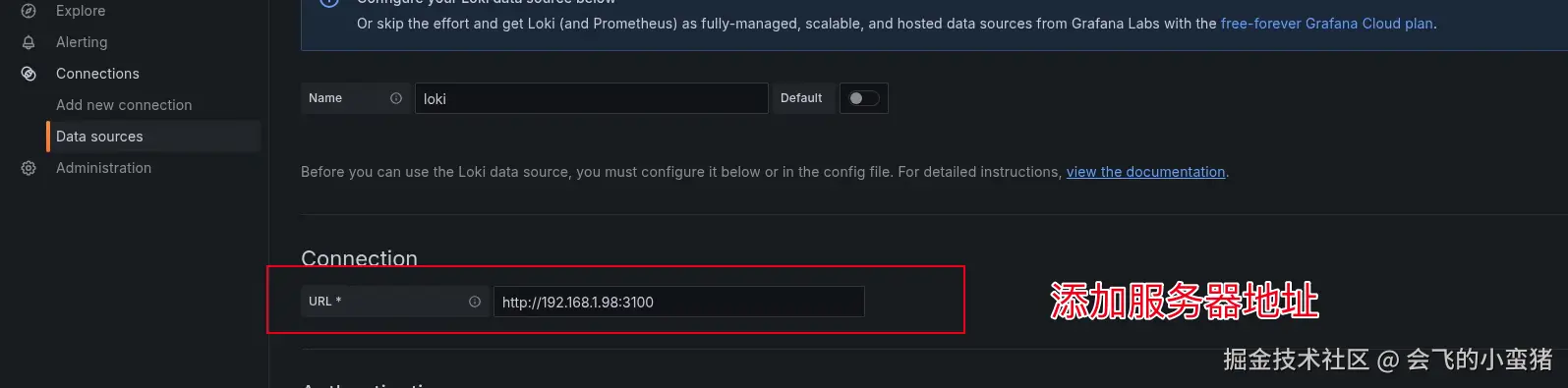Viewport: 1568px width, 388px height.
Task: Open the view the documentation link
Action: coord(1146,172)
